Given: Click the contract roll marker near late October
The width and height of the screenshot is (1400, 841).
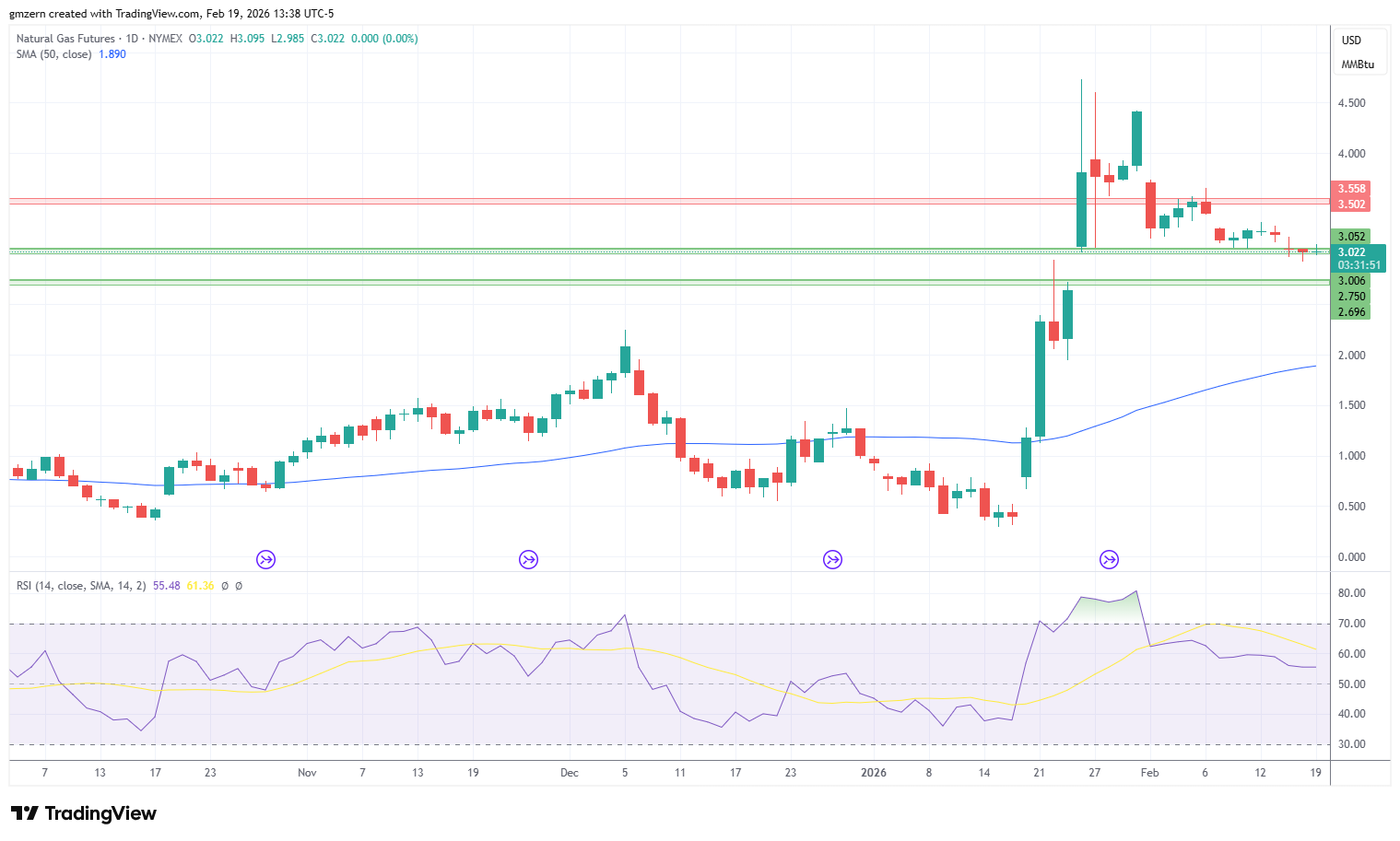Looking at the screenshot, I should click(x=265, y=559).
